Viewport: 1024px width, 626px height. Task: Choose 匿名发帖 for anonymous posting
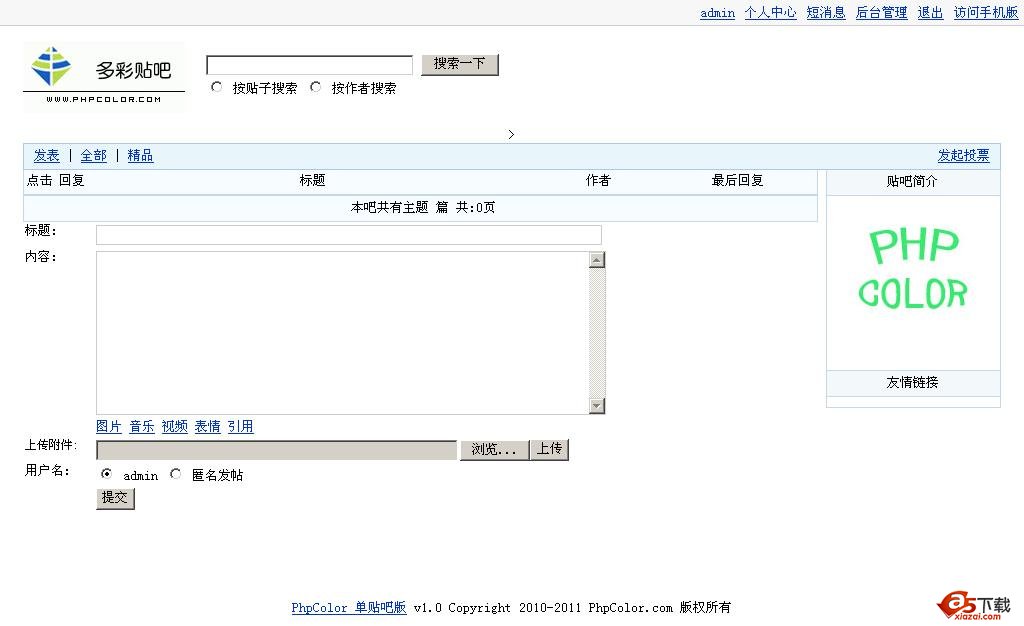[x=175, y=474]
